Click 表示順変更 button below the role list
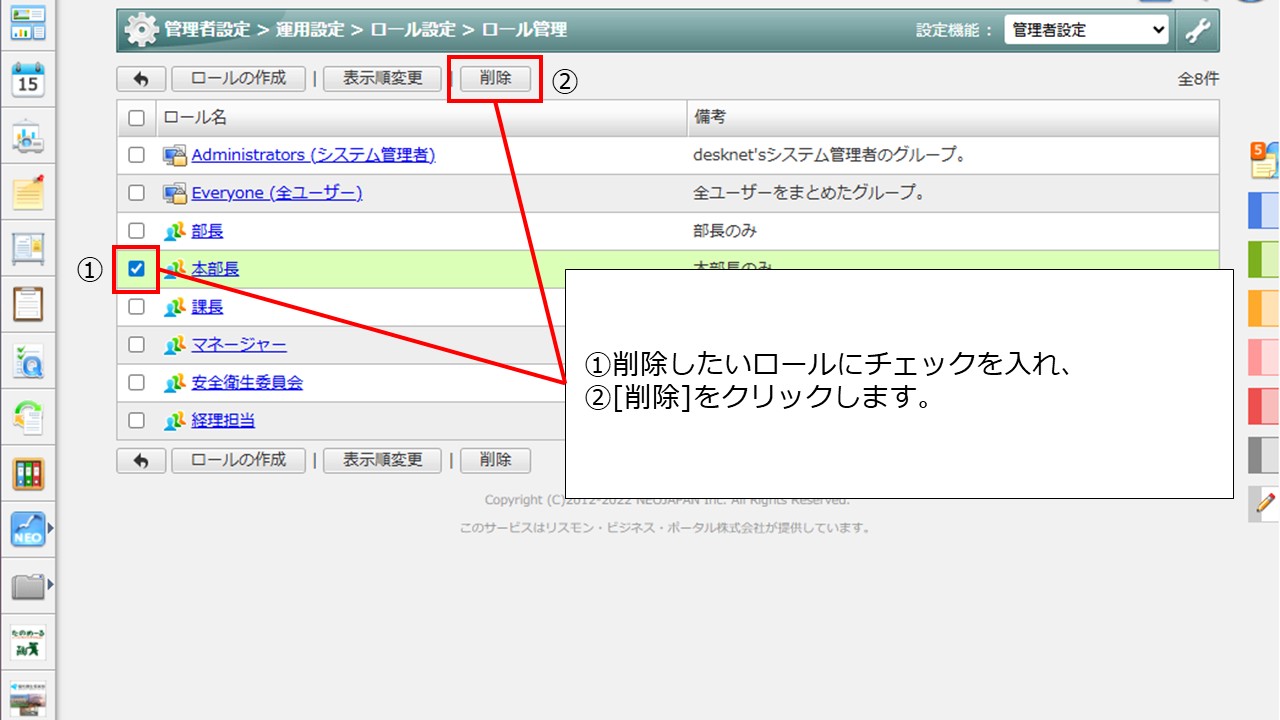Image resolution: width=1280 pixels, height=720 pixels. click(x=383, y=460)
